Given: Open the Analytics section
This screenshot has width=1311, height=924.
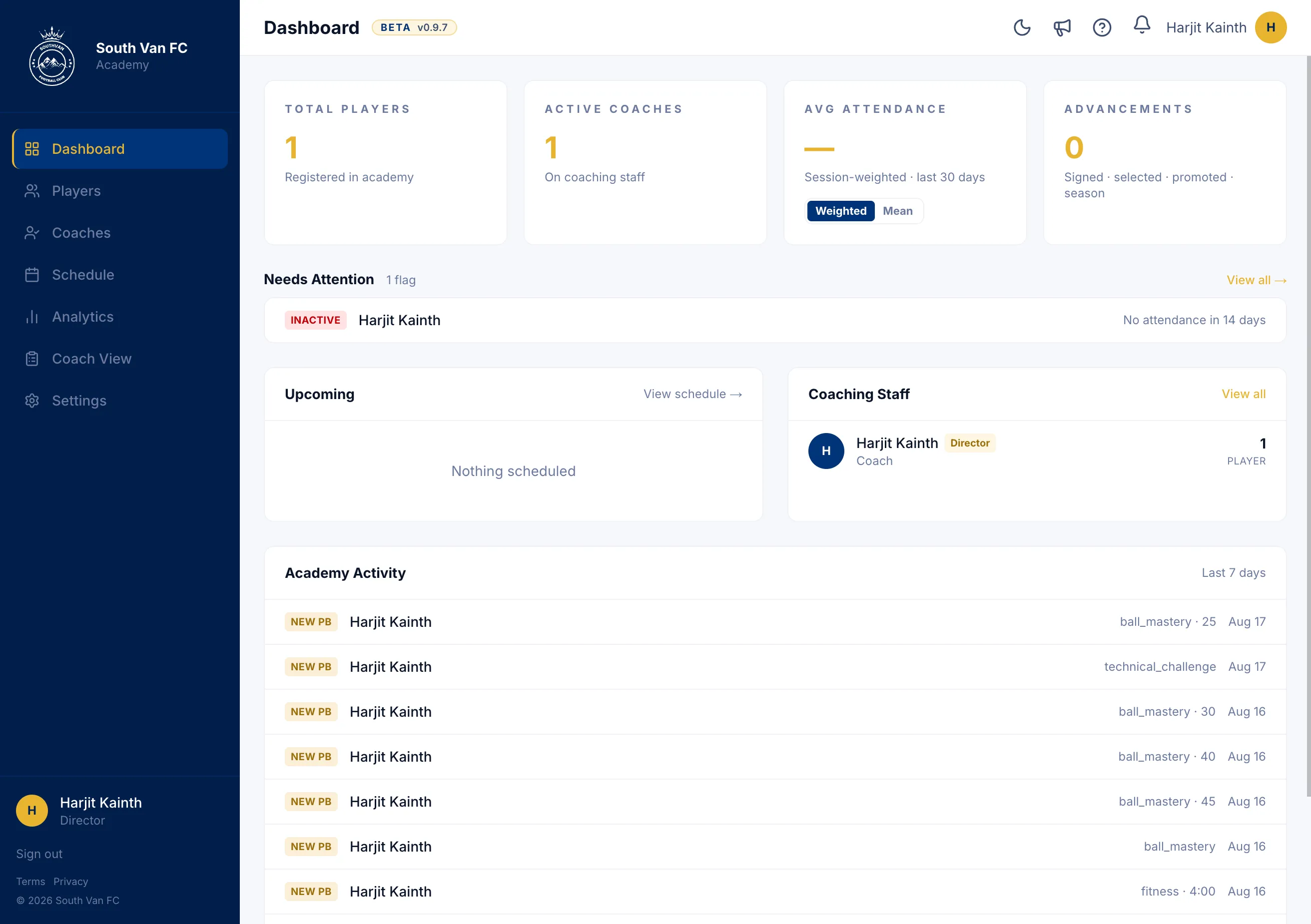Looking at the screenshot, I should (120, 317).
